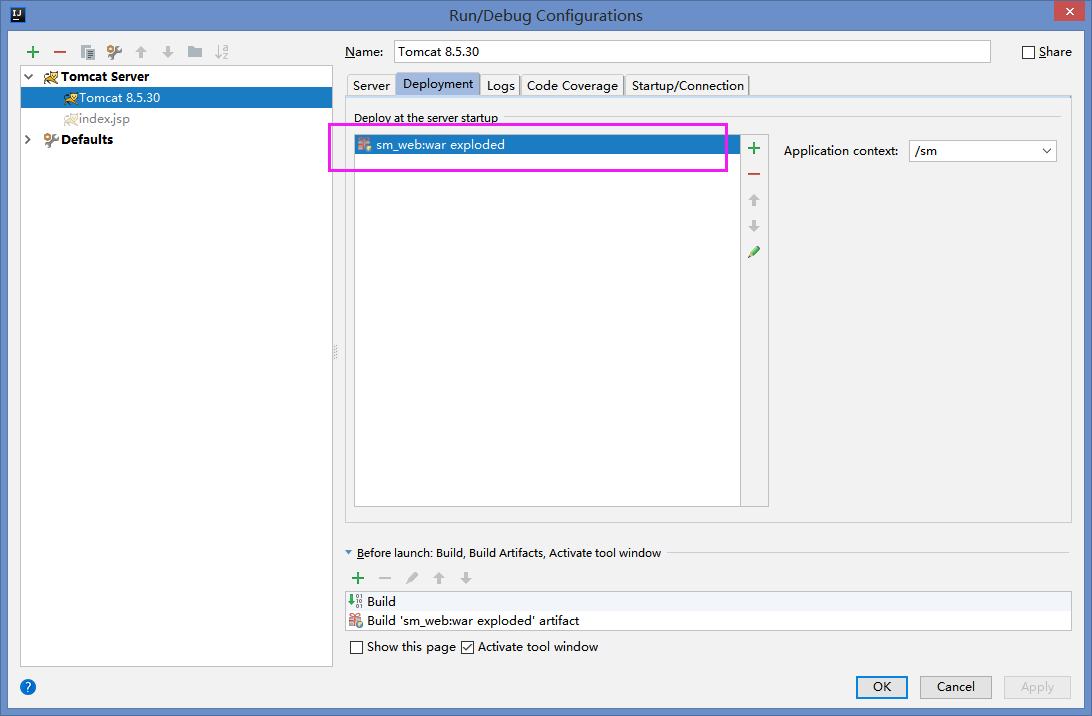The image size is (1092, 716).
Task: Move before launch task down arrow
Action: point(466,578)
